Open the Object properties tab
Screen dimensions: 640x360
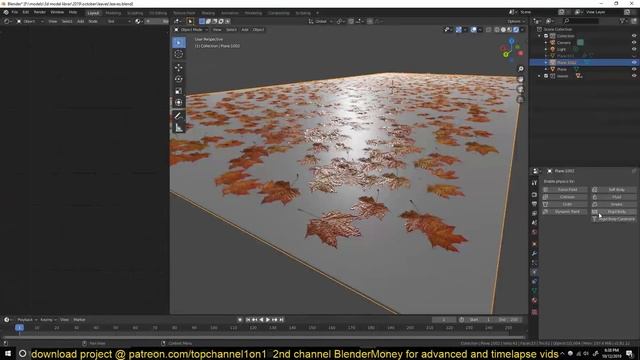point(534,244)
